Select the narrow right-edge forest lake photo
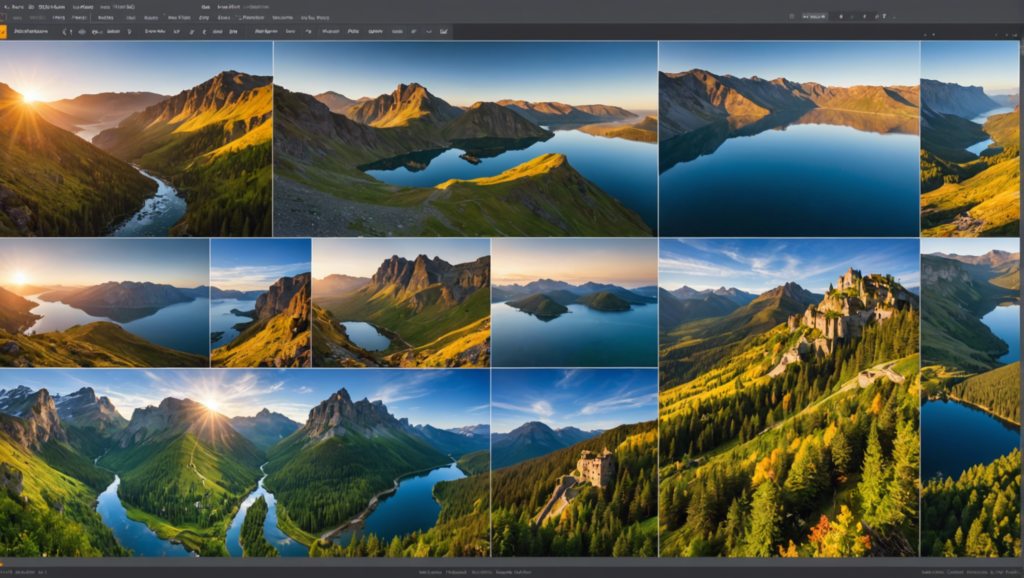Image resolution: width=1024 pixels, height=578 pixels. 969,397
